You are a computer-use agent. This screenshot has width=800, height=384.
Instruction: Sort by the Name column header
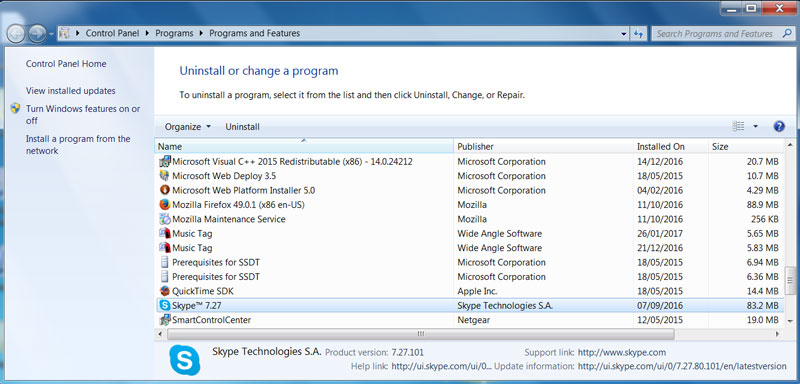pos(304,146)
